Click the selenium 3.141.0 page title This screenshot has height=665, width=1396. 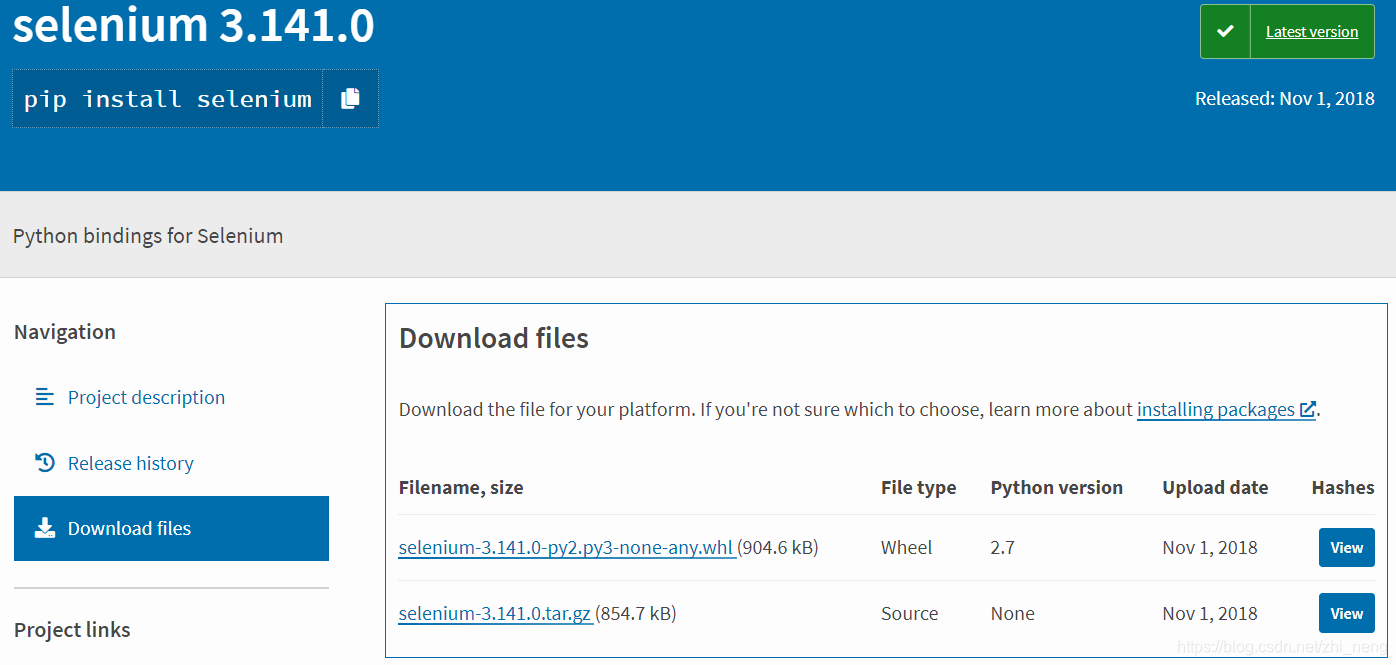coord(194,25)
